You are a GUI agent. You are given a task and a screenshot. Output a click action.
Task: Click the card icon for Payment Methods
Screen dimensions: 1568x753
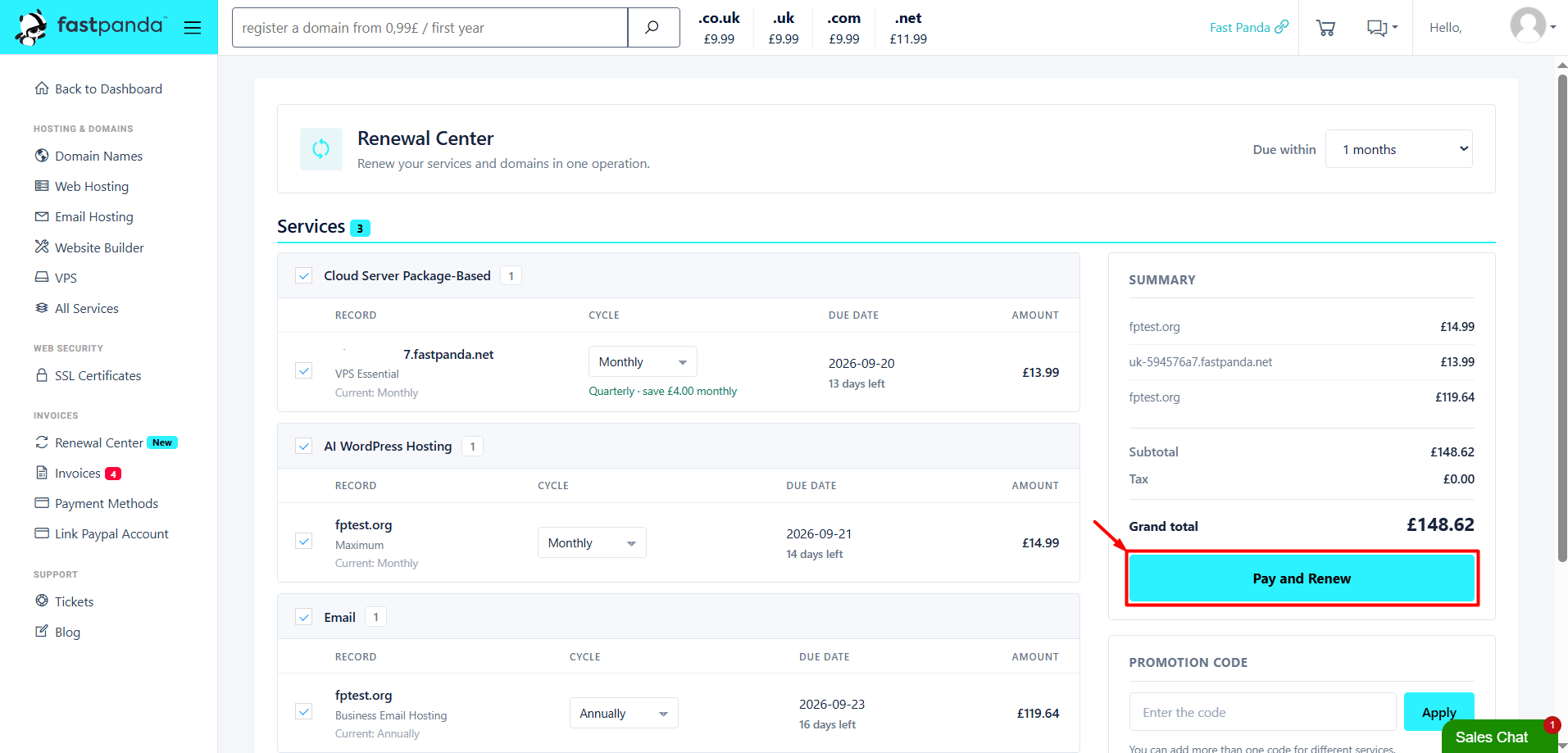pos(42,503)
